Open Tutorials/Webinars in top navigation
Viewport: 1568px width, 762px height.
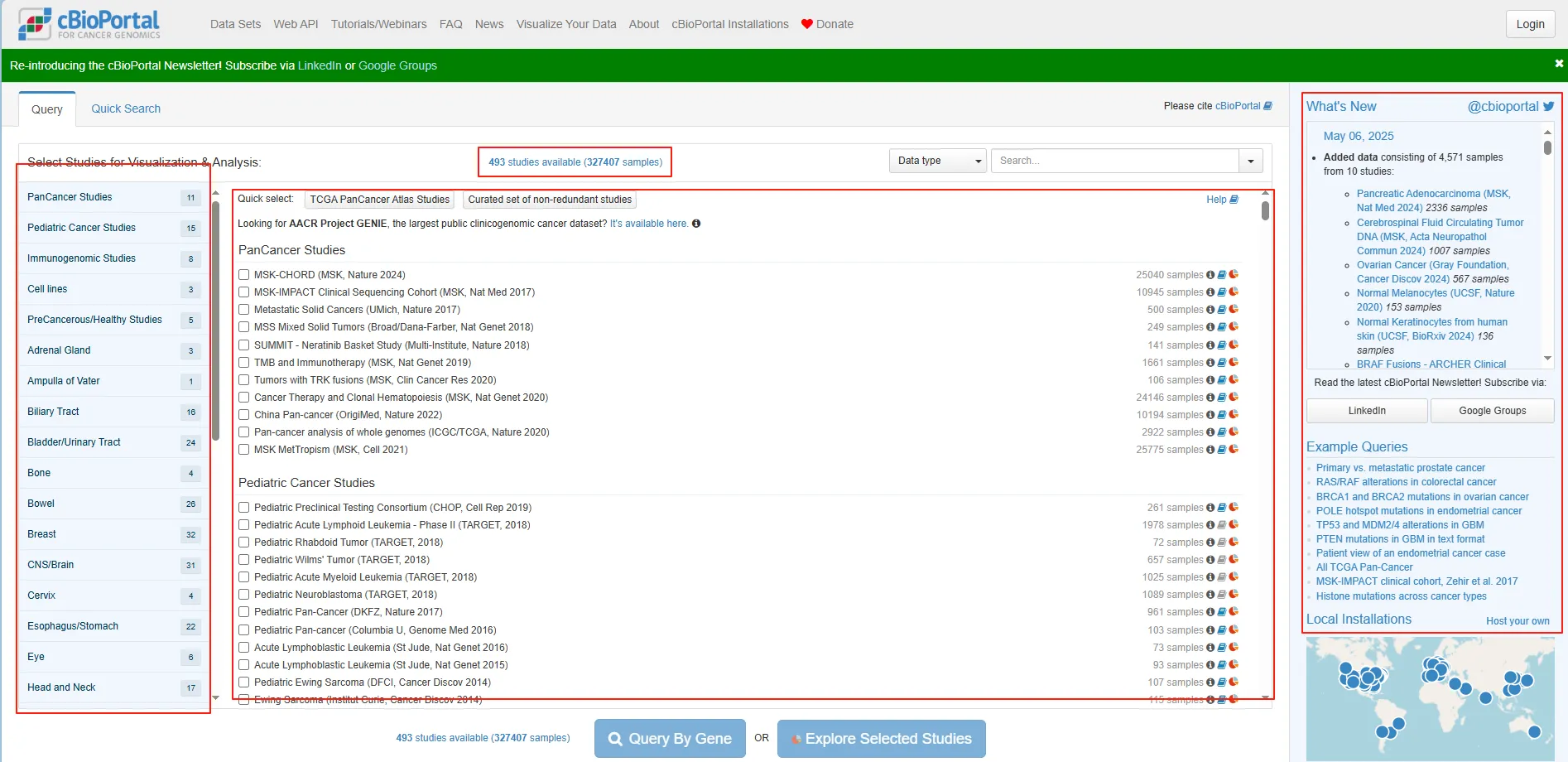(378, 24)
